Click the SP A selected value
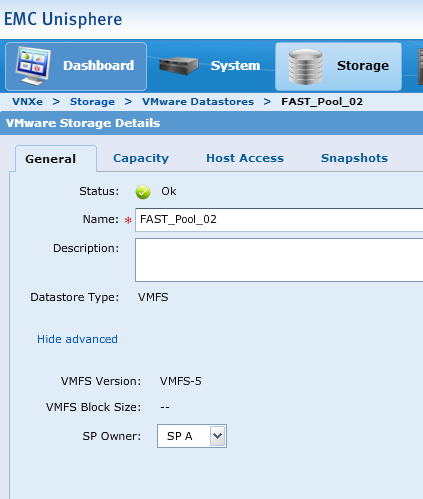 [180, 436]
